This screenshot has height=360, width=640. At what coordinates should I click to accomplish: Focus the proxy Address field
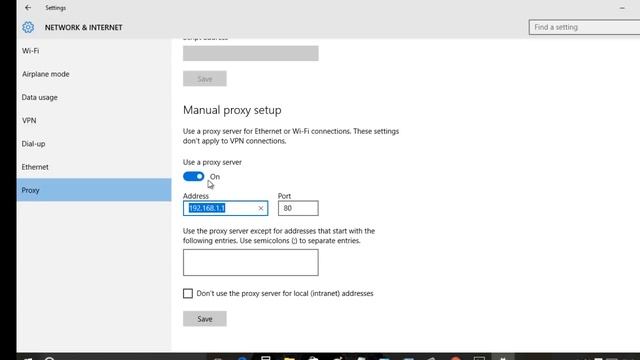coord(225,208)
